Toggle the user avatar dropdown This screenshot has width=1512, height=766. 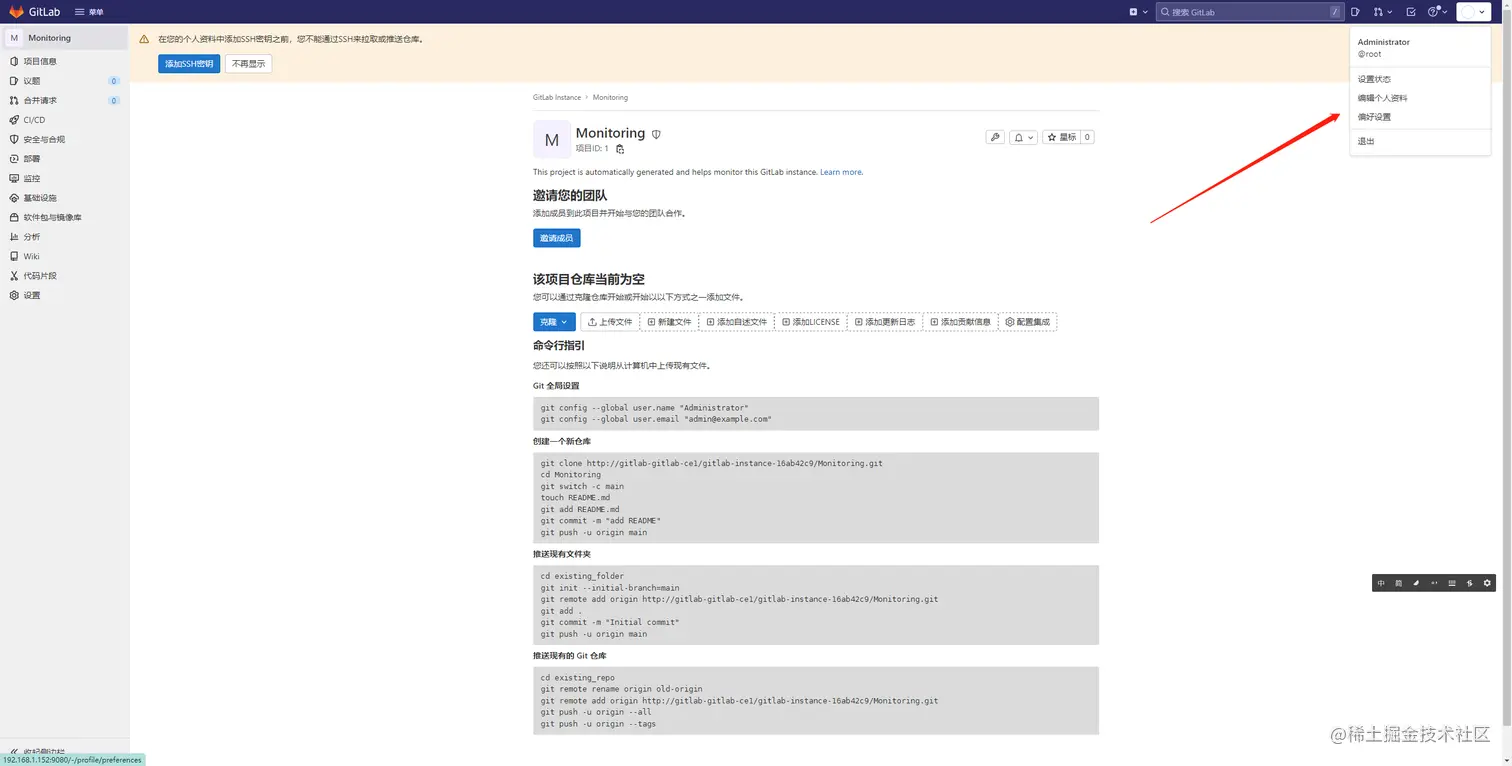[x=1473, y=12]
